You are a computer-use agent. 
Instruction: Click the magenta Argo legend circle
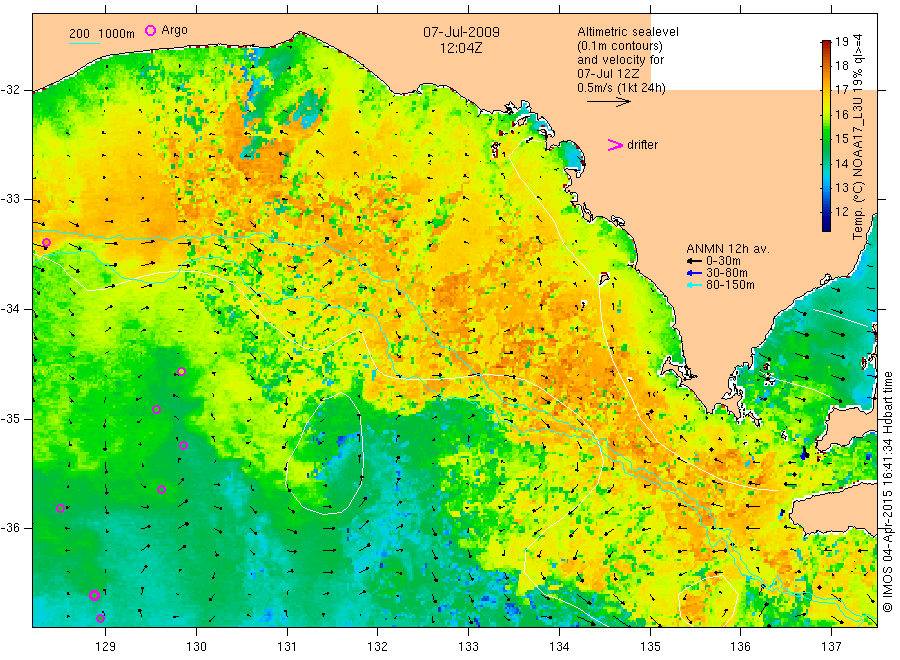(x=150, y=30)
